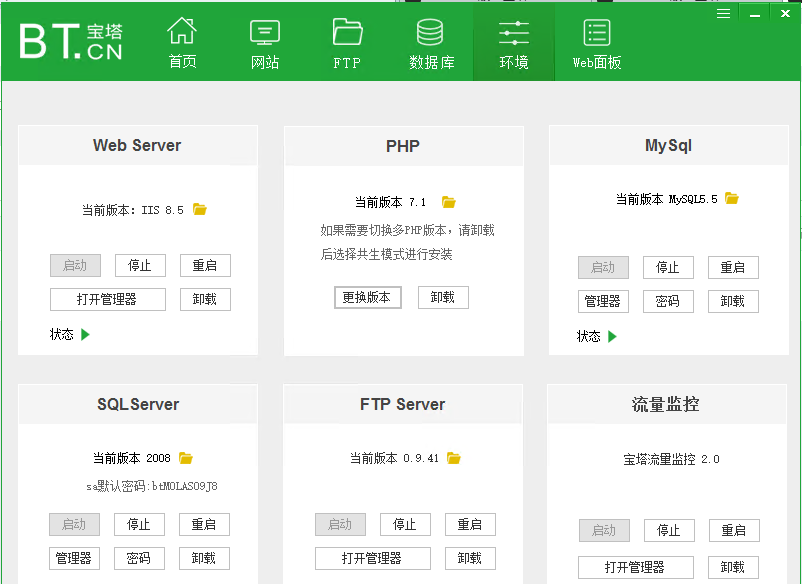This screenshot has width=802, height=584.
Task: Click Web Server green running status indicator
Action: tap(85, 334)
